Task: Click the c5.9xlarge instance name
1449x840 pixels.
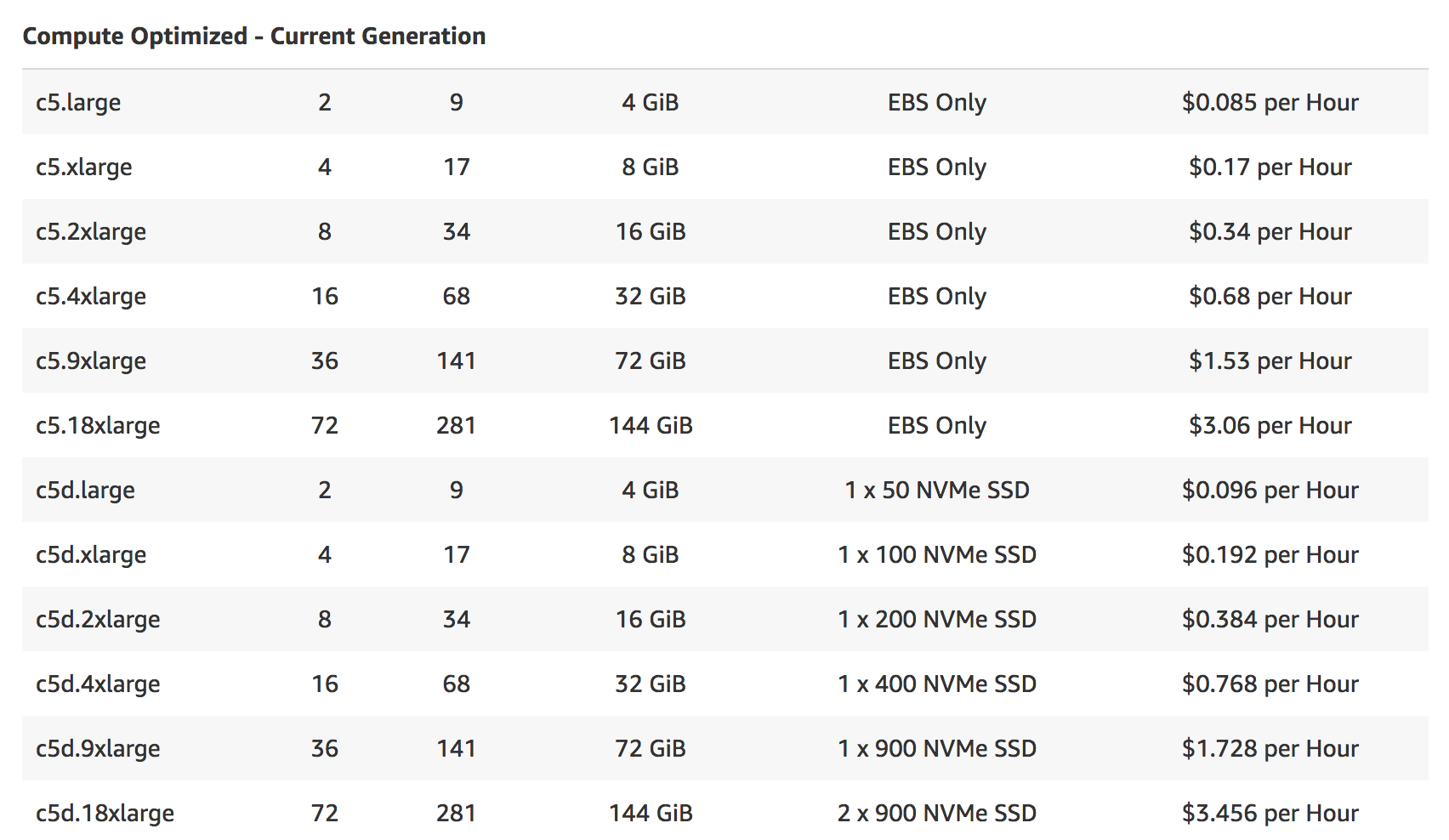Action: (91, 361)
